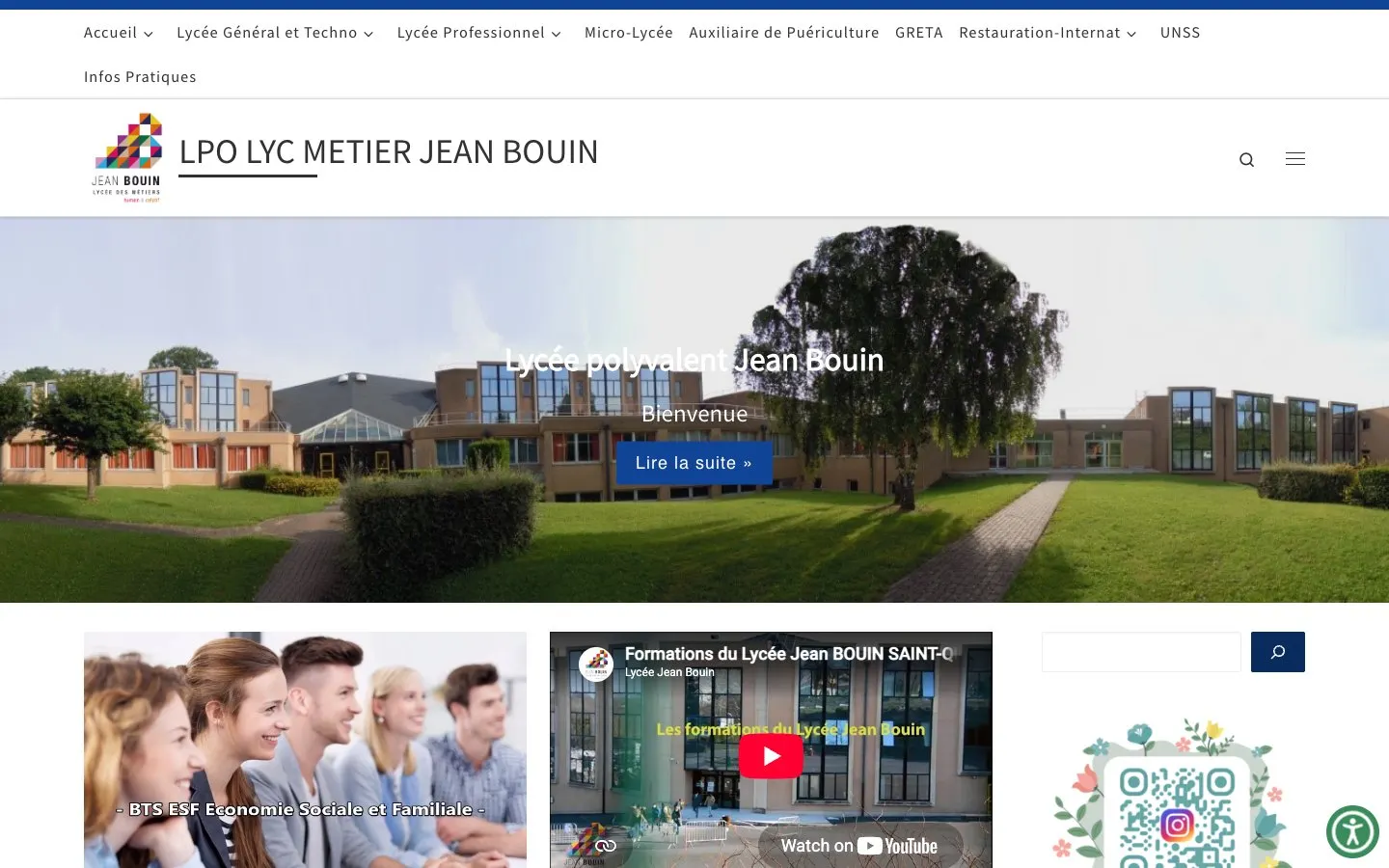Click Restauration-Internat menu label
The width and height of the screenshot is (1389, 868).
(x=1040, y=33)
